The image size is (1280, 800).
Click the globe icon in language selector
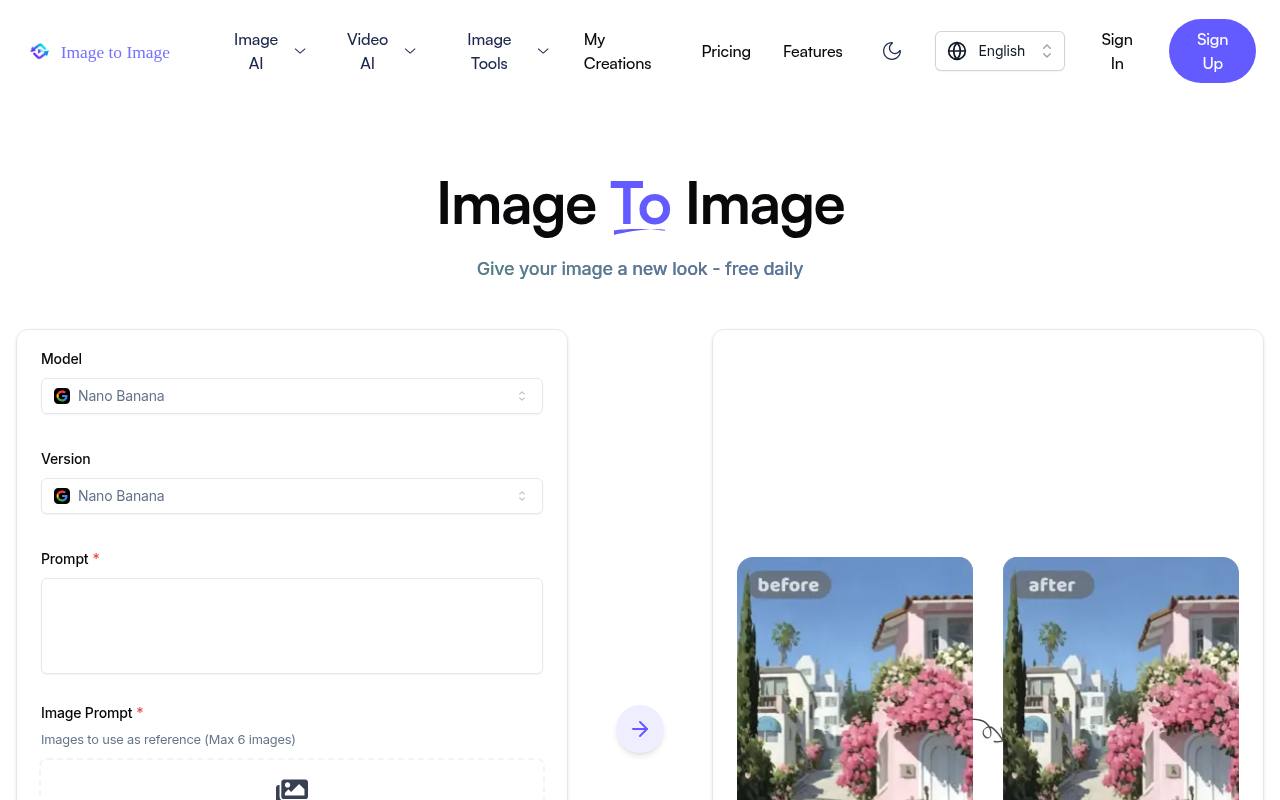(x=957, y=51)
